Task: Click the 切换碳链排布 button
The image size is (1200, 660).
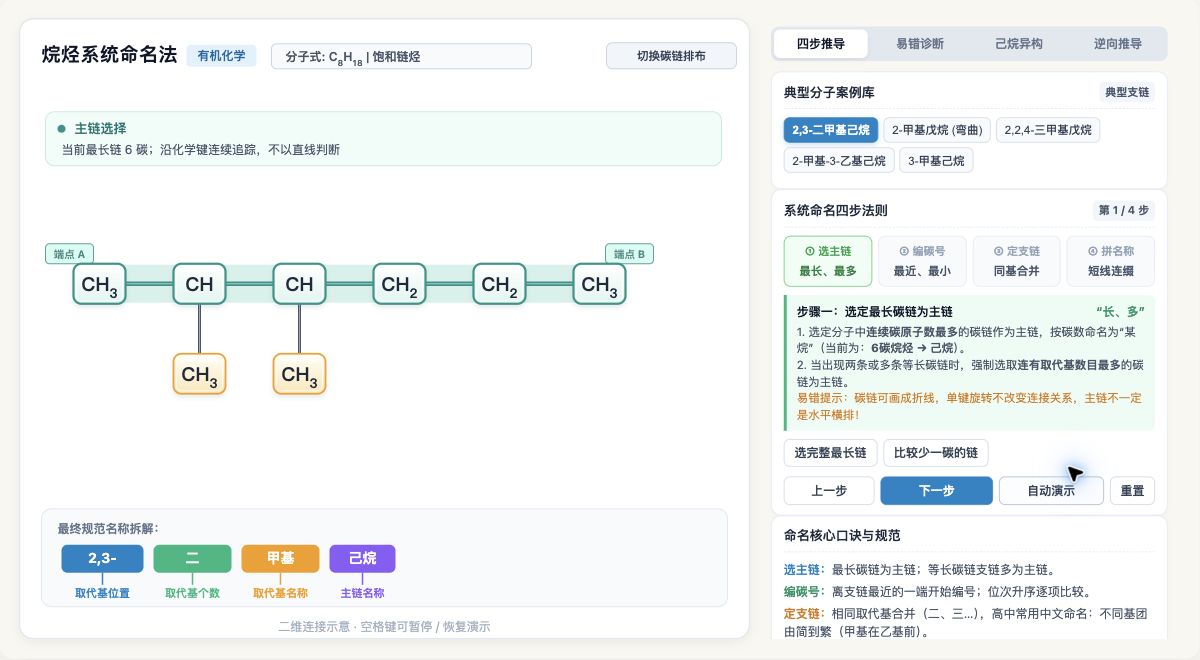Action: 671,56
